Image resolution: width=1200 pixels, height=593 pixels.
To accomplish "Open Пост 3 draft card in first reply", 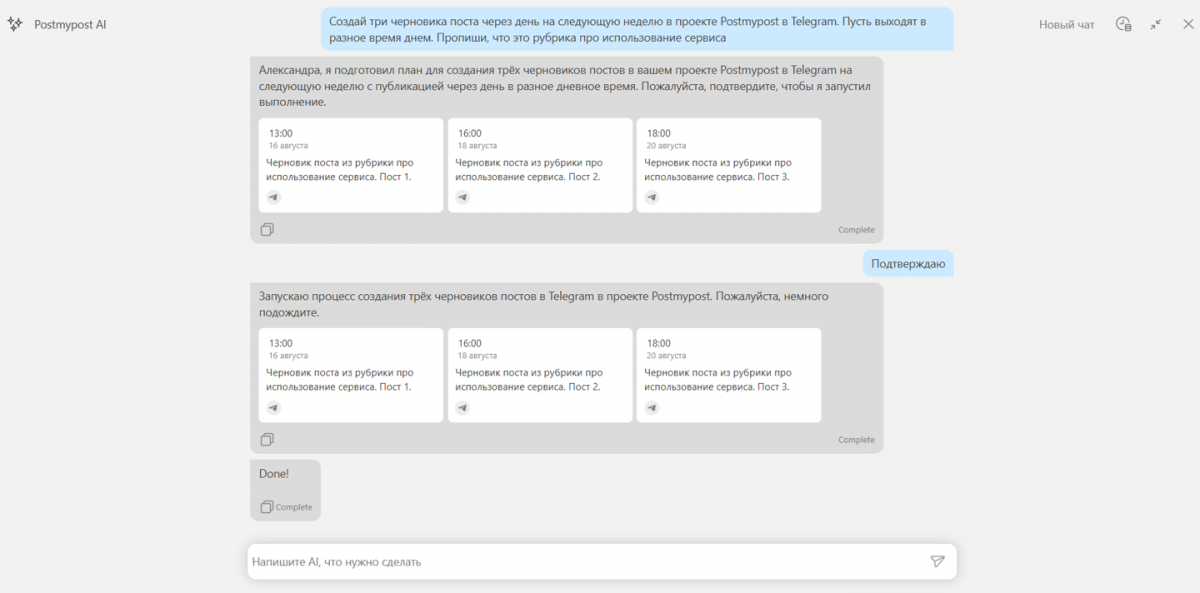I will 728,166.
